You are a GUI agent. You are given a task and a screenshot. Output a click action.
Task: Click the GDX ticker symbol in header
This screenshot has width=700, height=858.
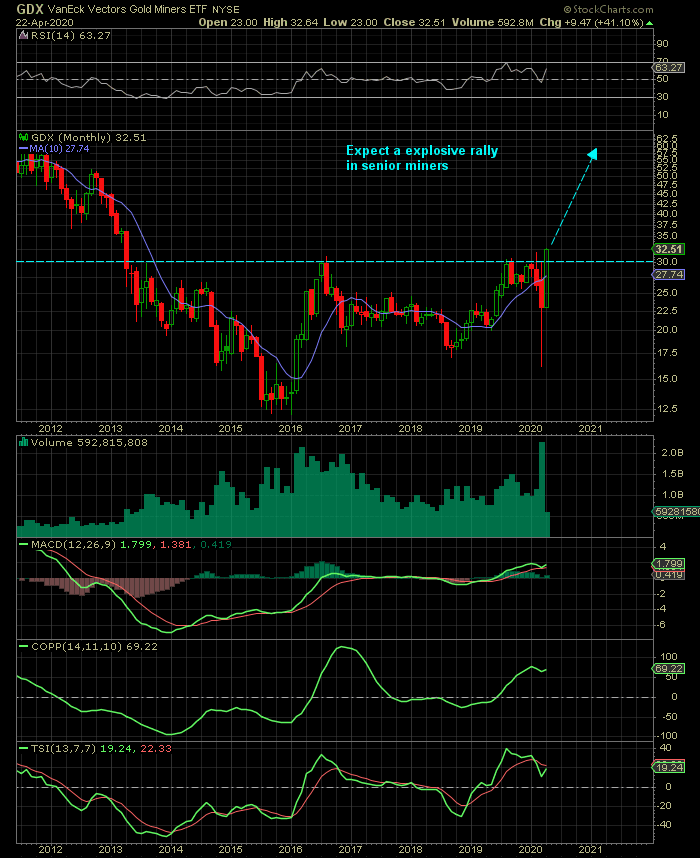pyautogui.click(x=30, y=9)
